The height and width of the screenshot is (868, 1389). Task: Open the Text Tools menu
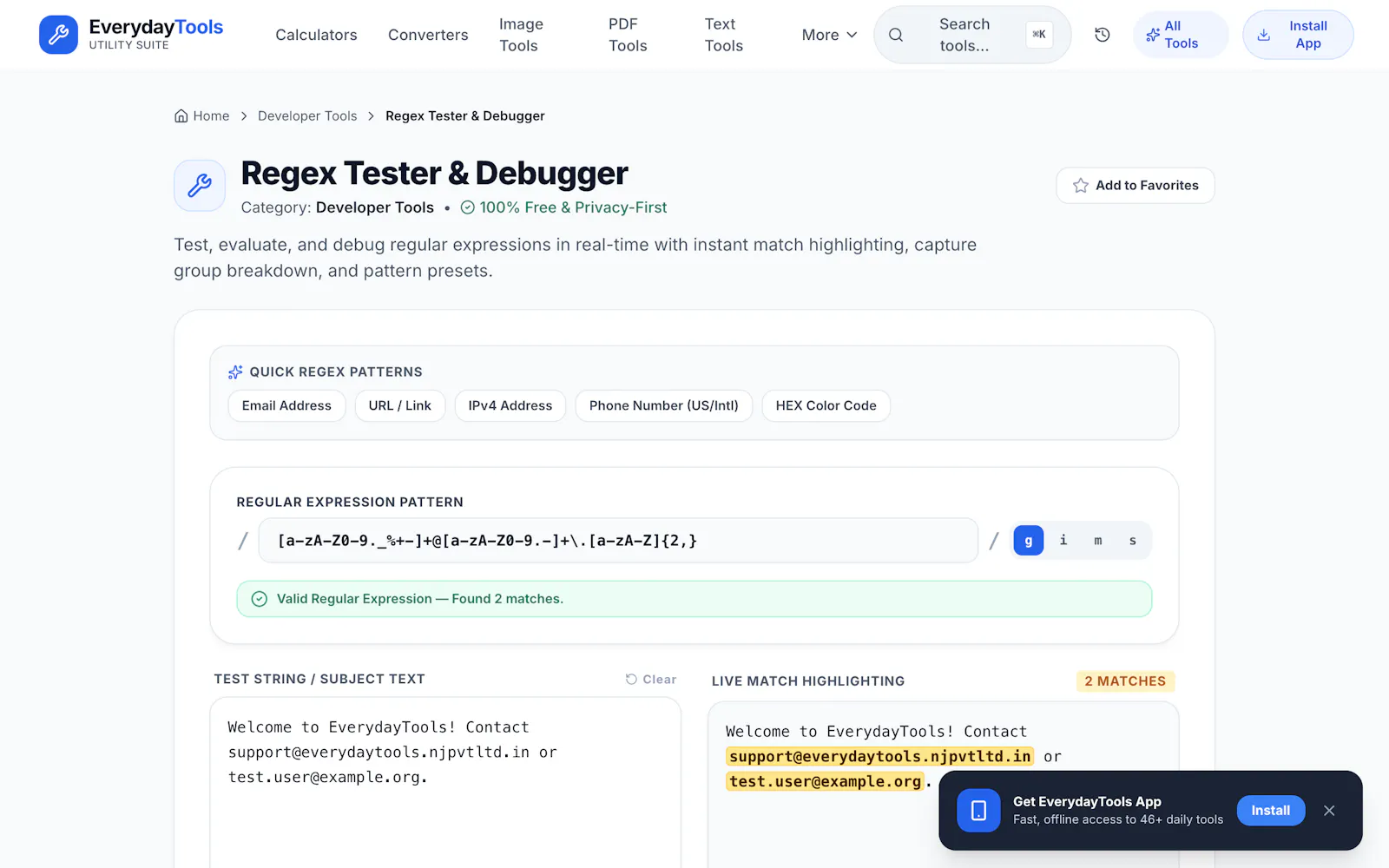pyautogui.click(x=724, y=35)
